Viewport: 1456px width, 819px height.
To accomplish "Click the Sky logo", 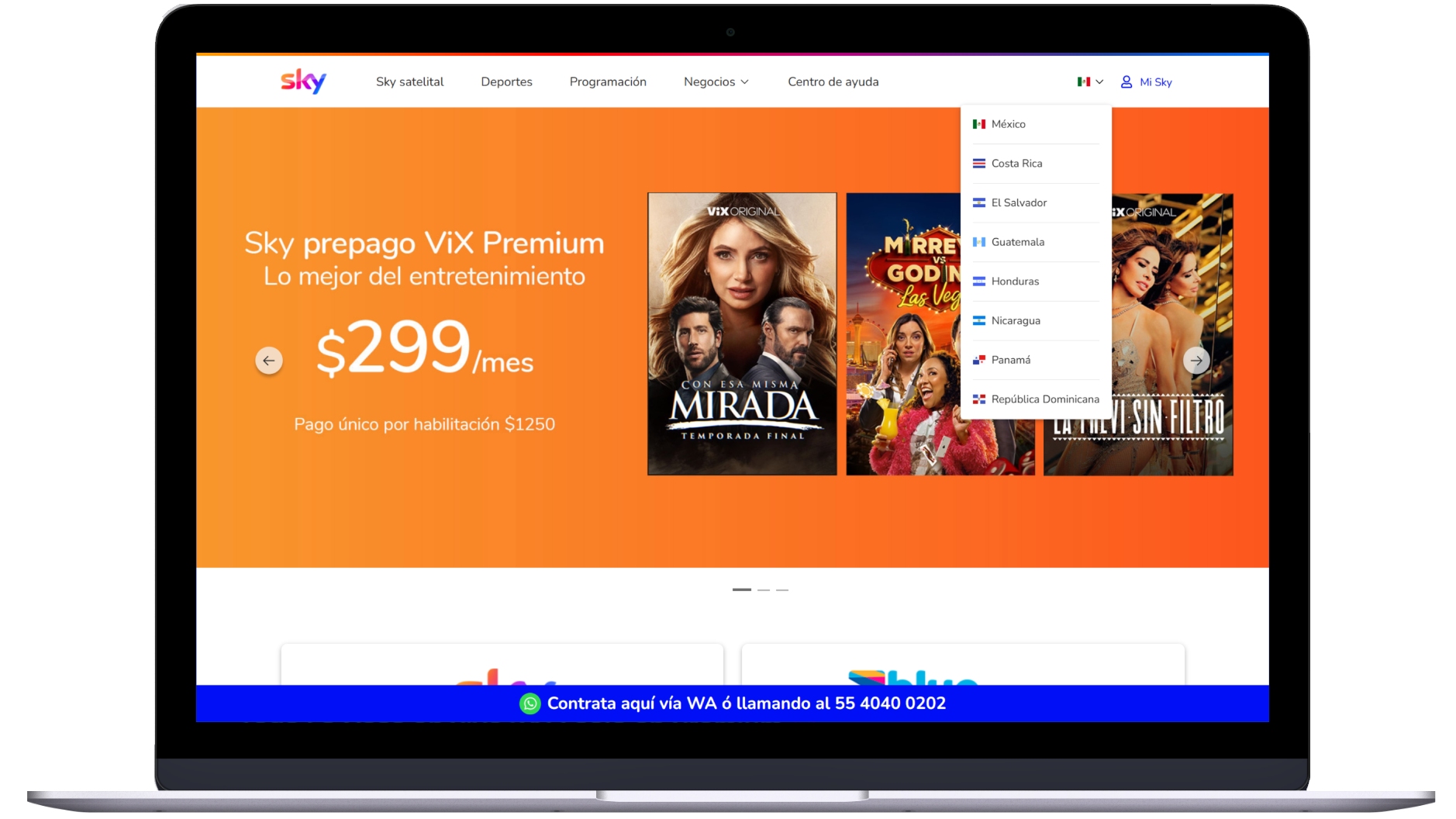I will (303, 81).
